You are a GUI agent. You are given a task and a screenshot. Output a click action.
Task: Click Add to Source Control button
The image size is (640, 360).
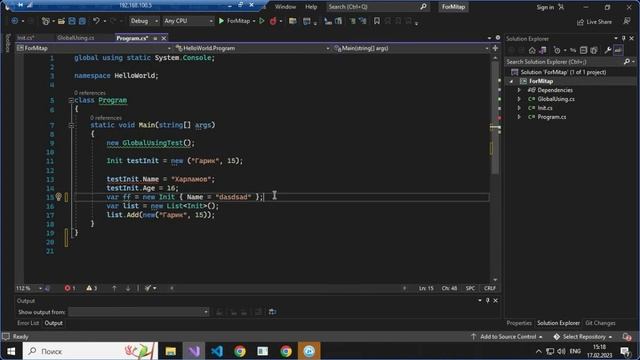click(x=507, y=337)
